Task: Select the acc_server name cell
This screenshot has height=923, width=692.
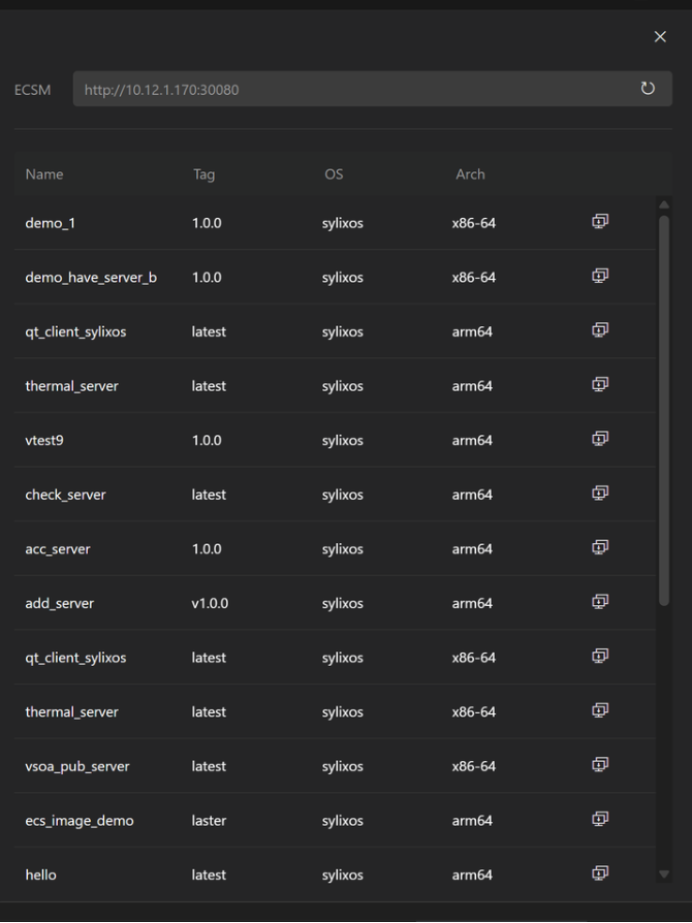Action: tap(58, 549)
